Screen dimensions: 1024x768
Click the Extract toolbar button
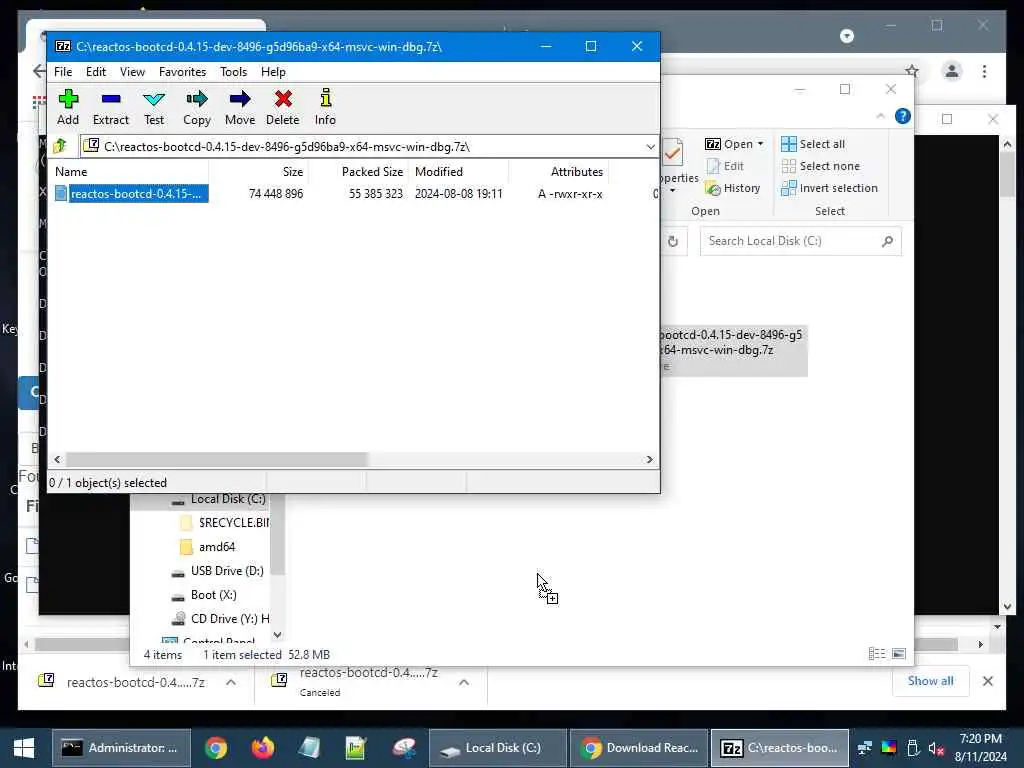110,107
